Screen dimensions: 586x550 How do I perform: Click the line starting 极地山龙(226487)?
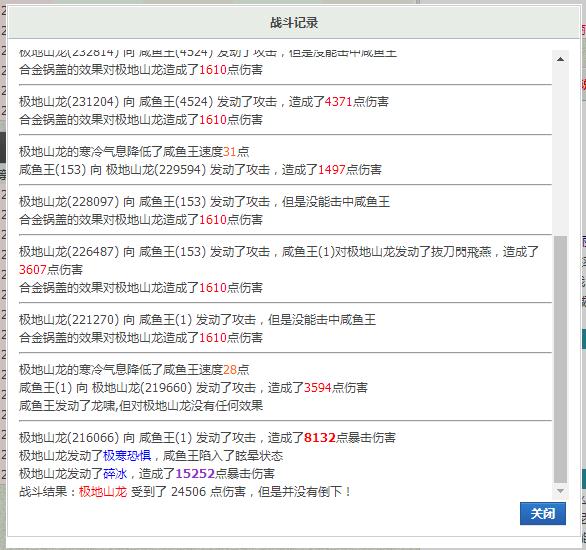(279, 260)
